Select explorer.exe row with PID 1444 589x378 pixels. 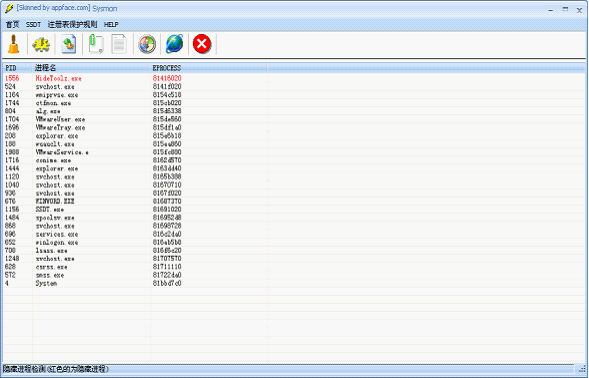tap(294, 168)
